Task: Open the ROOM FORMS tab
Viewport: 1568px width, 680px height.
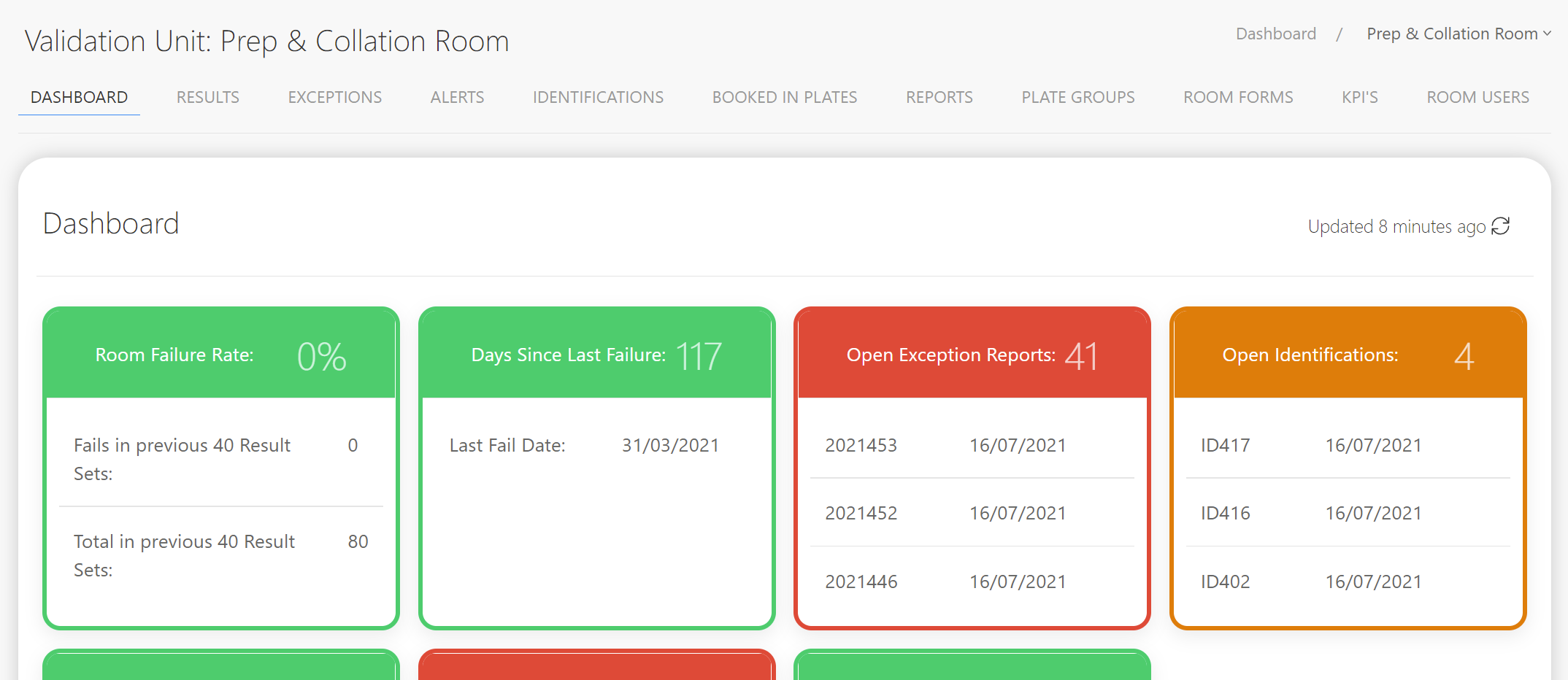Action: (1238, 97)
